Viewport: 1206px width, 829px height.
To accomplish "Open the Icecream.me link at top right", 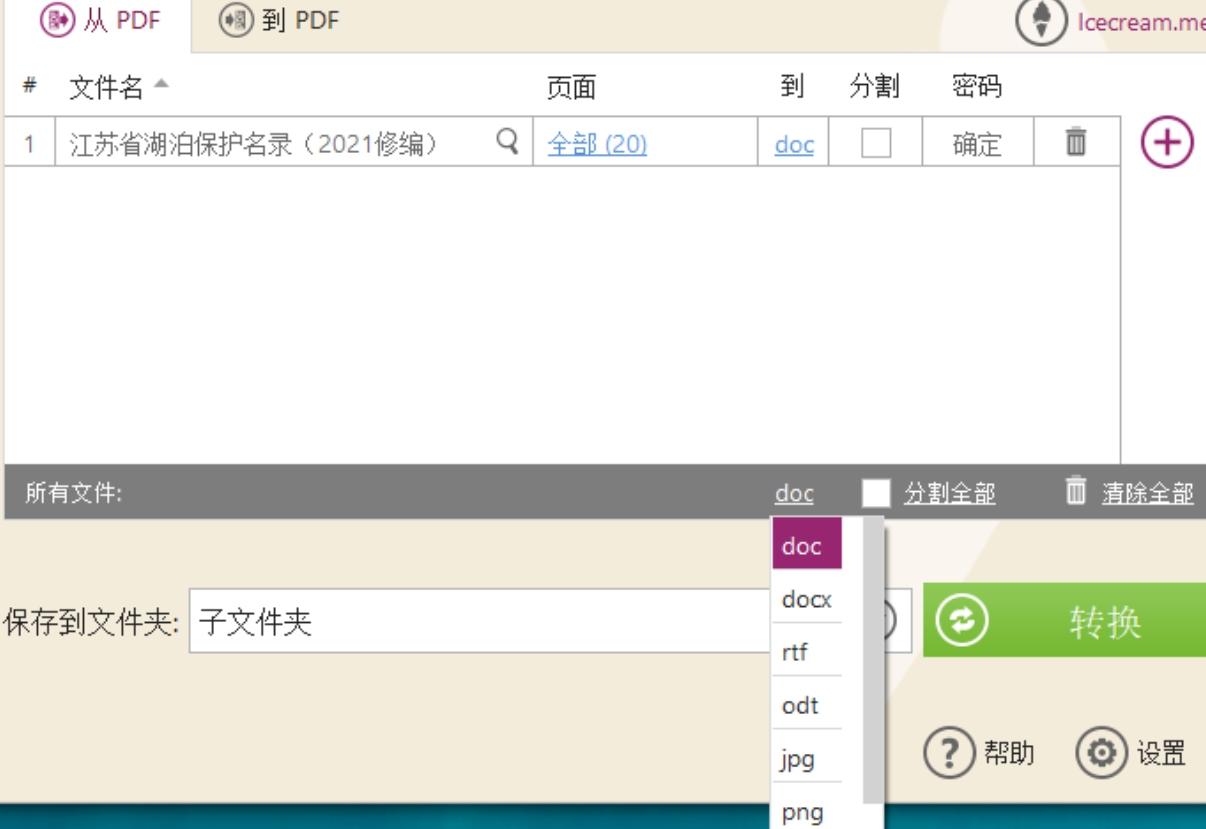I will [x=1141, y=23].
